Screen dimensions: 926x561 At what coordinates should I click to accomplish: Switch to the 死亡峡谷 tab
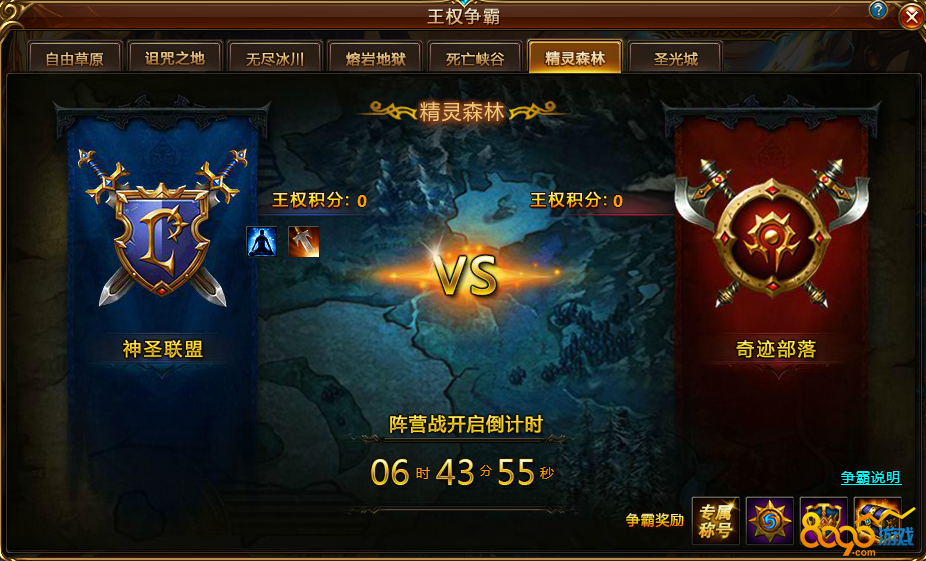[x=475, y=58]
